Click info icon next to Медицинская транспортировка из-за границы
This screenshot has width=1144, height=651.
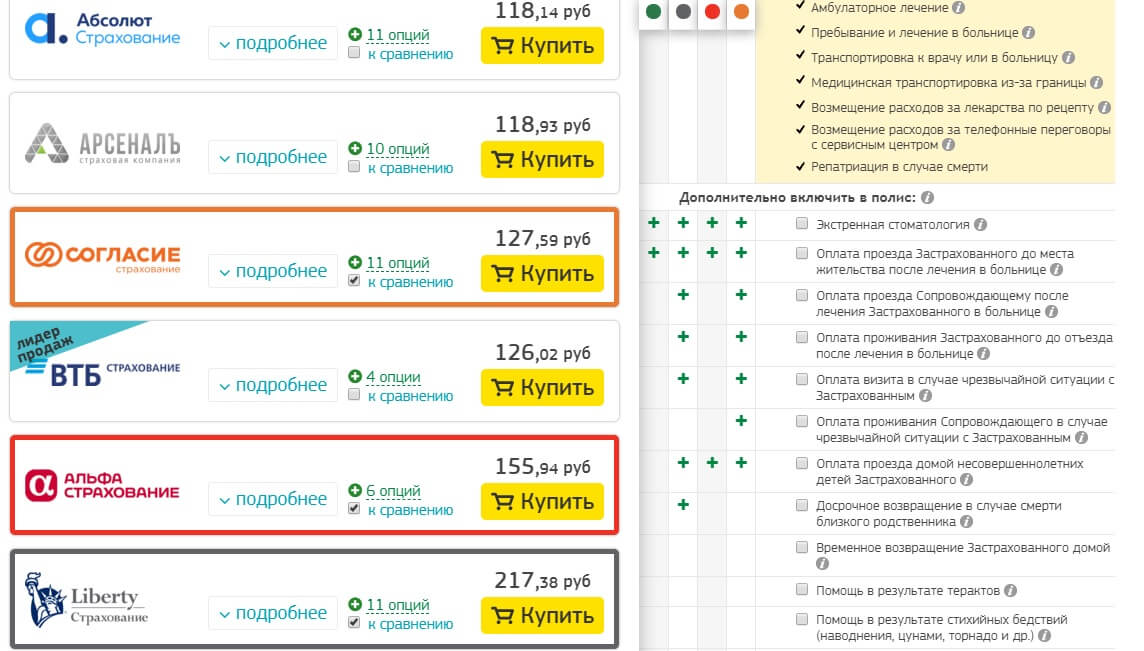tap(1096, 82)
